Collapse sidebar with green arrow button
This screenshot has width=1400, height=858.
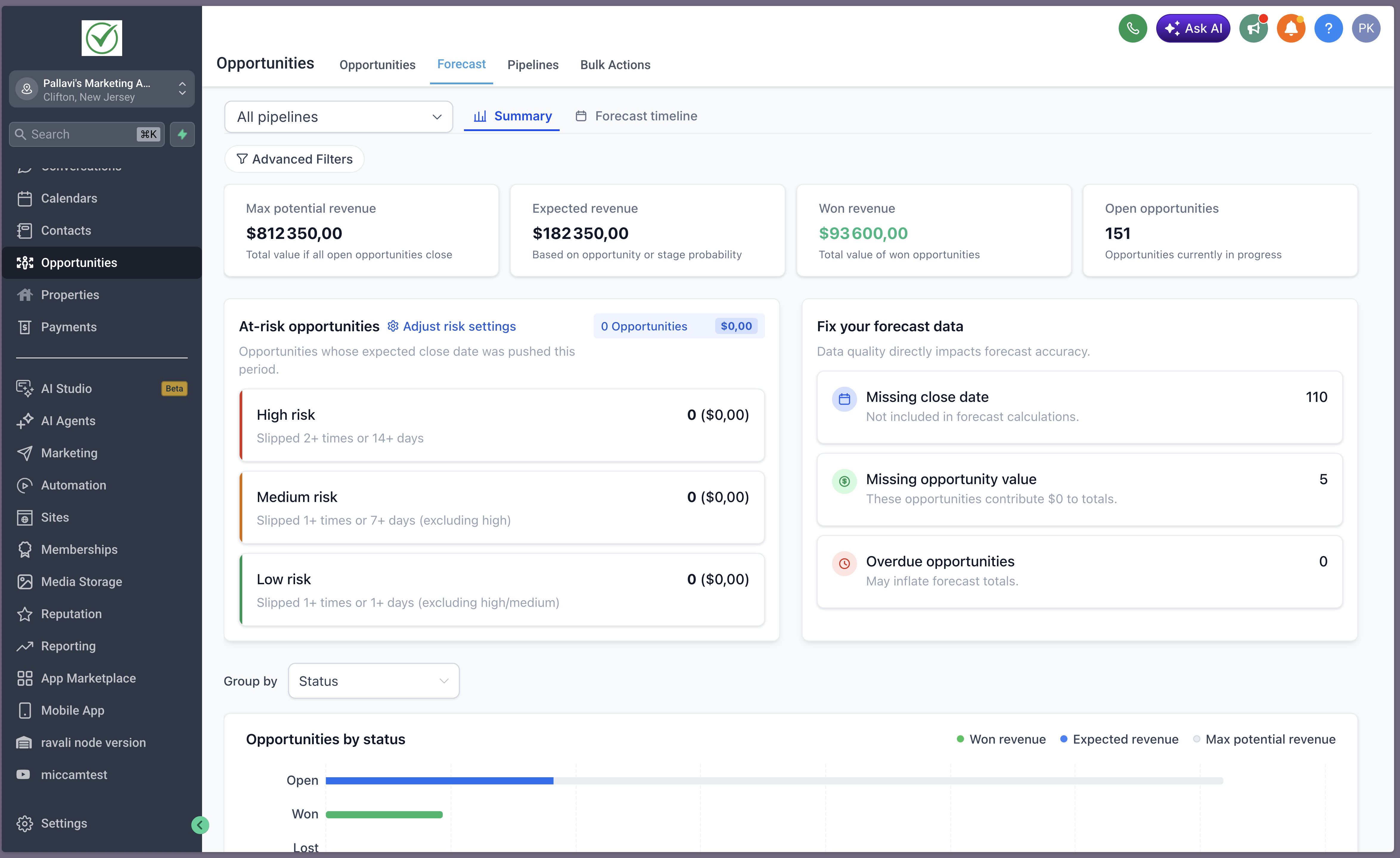[x=200, y=824]
